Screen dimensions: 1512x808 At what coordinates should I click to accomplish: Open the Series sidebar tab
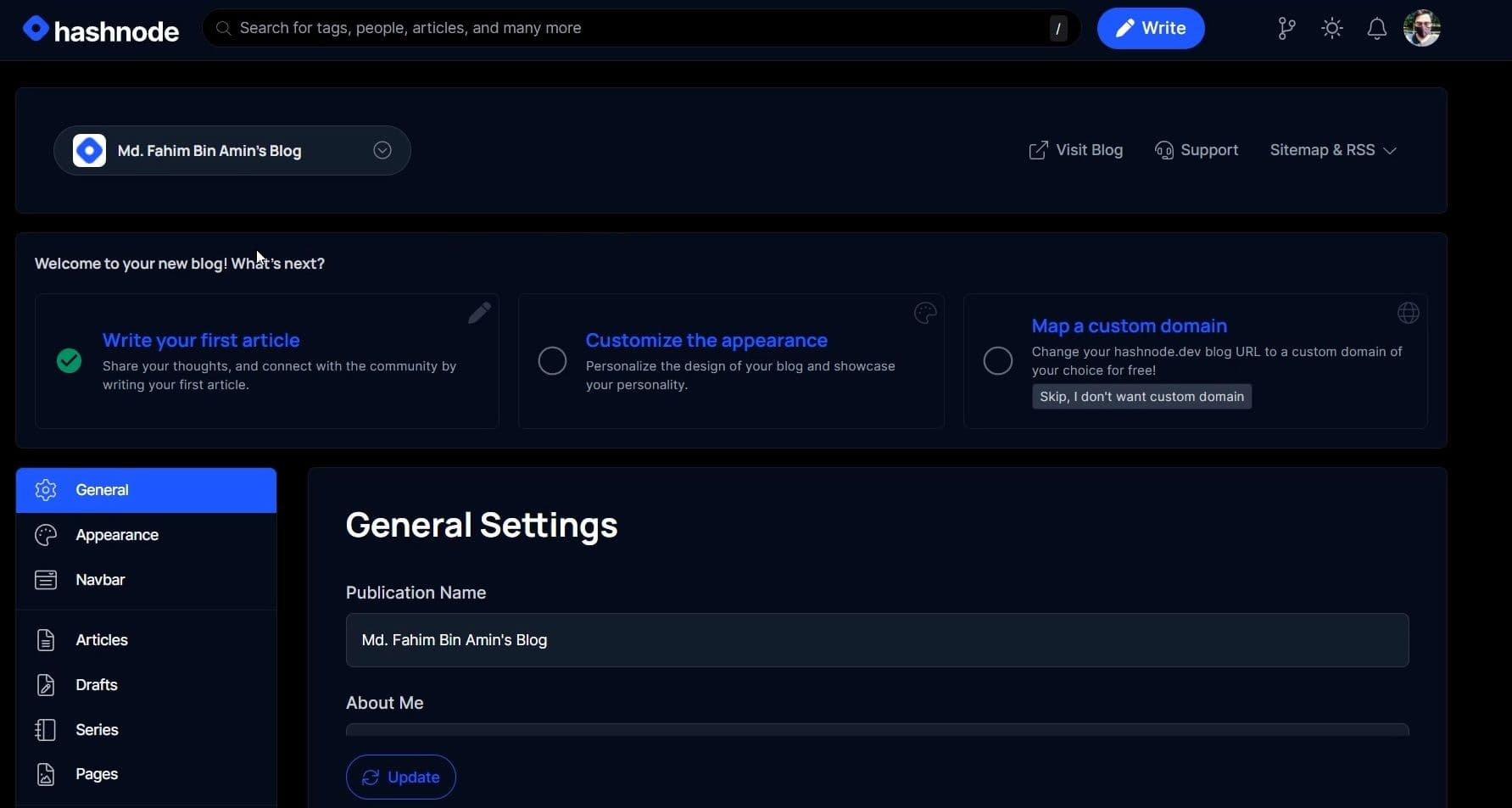(146, 730)
